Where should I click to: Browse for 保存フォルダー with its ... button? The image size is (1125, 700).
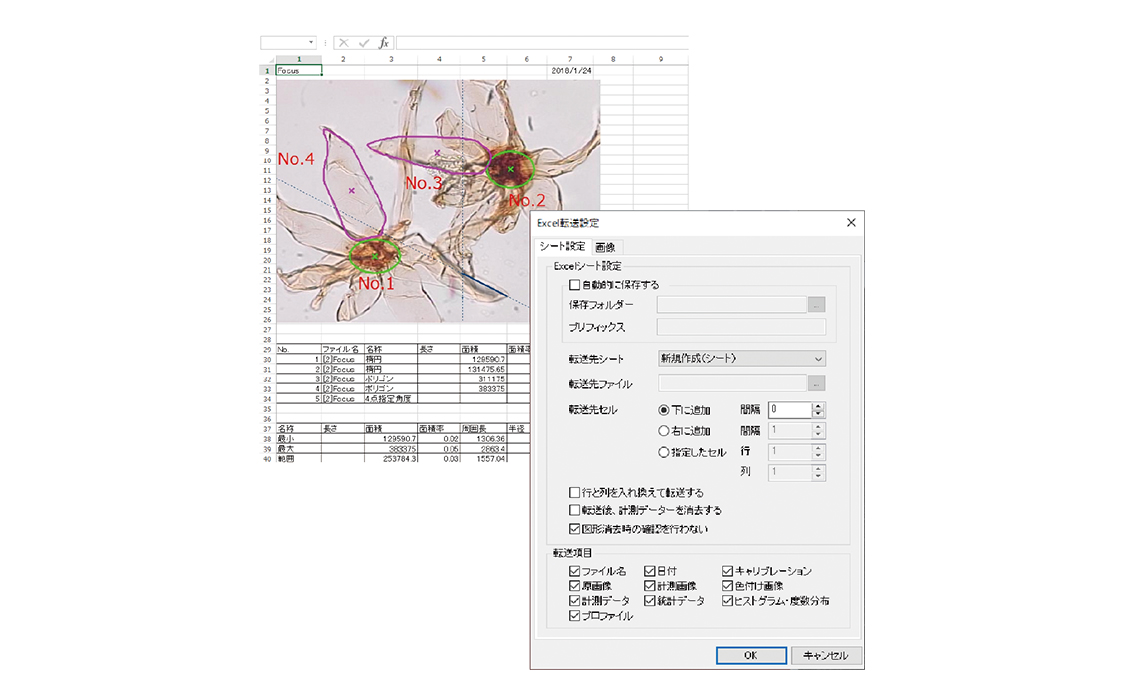tap(816, 305)
